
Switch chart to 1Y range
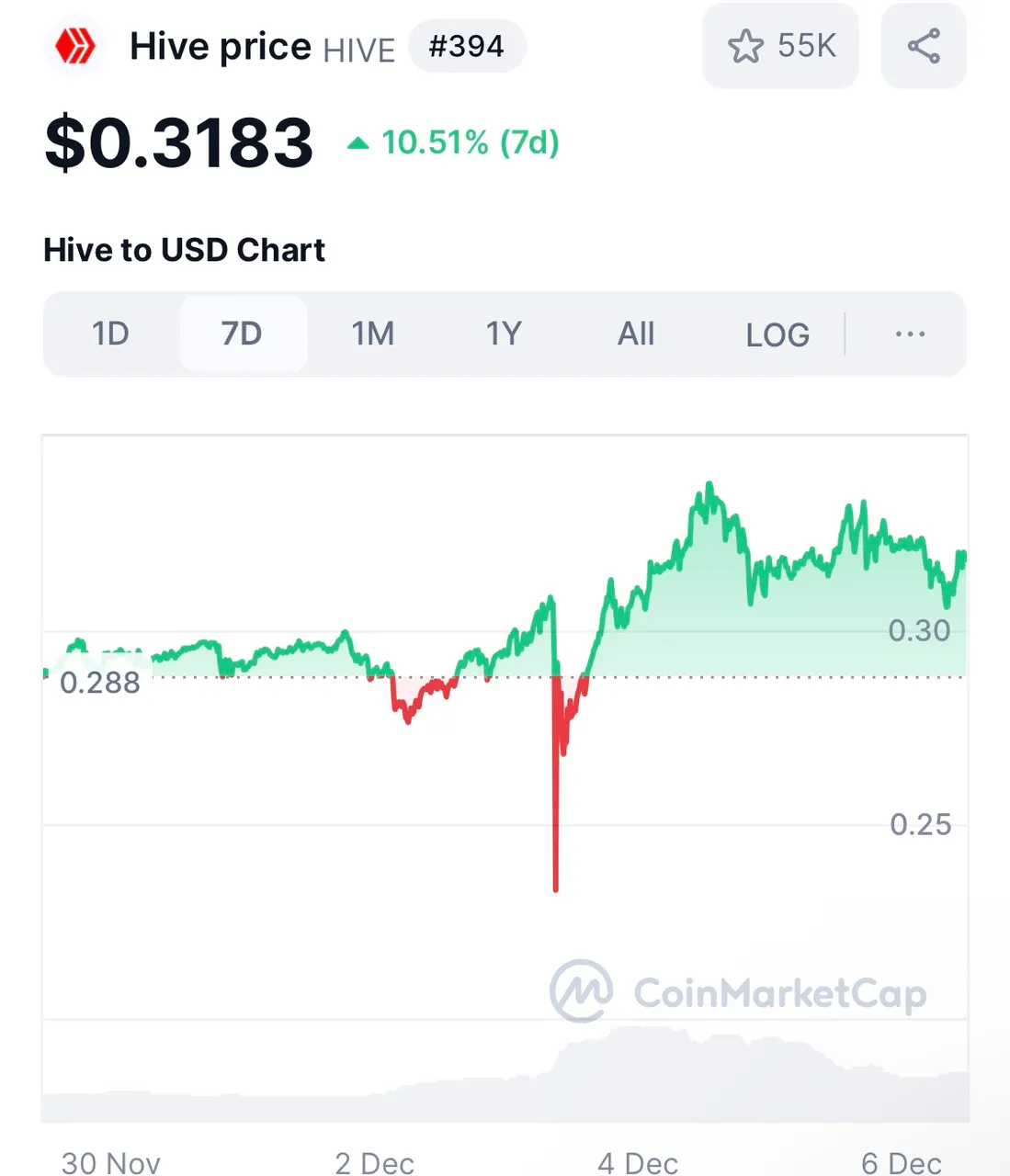point(505,334)
